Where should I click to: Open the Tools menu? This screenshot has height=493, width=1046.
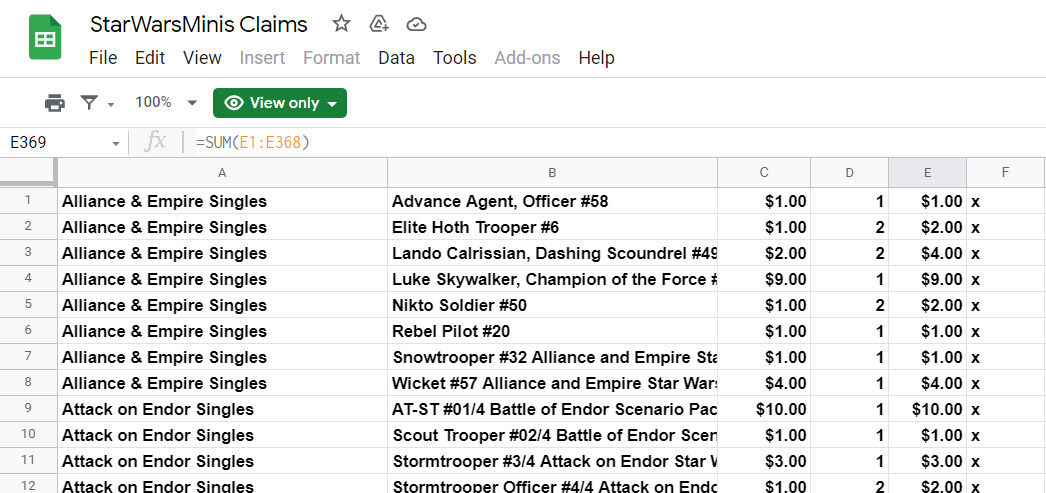click(454, 58)
